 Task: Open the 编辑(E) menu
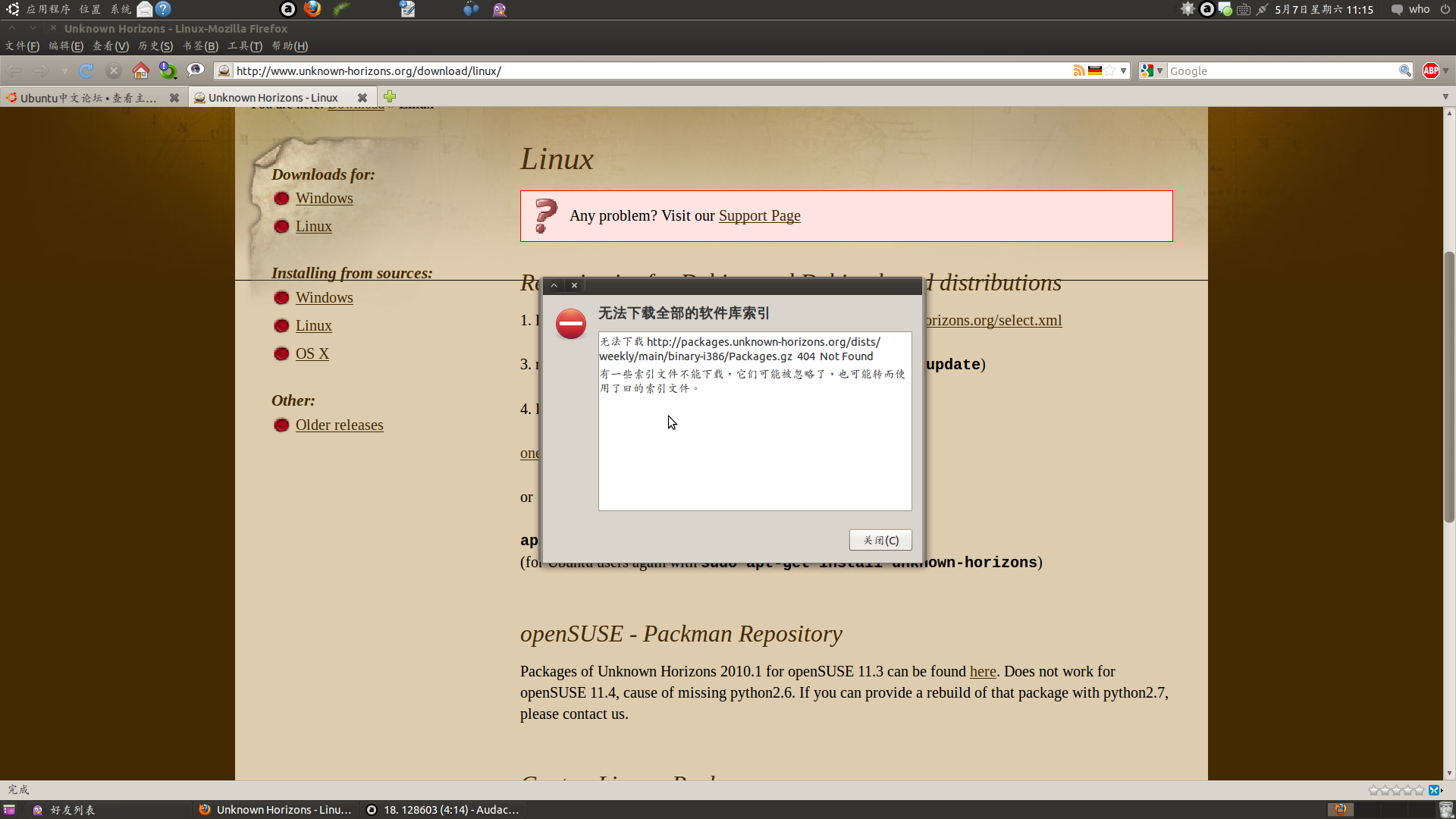coord(66,46)
